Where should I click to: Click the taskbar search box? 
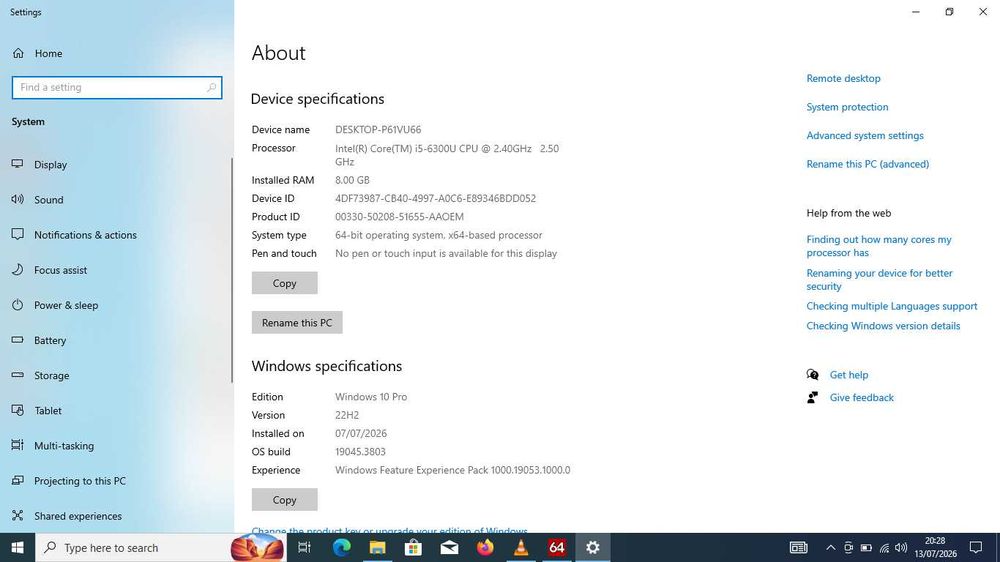159,547
